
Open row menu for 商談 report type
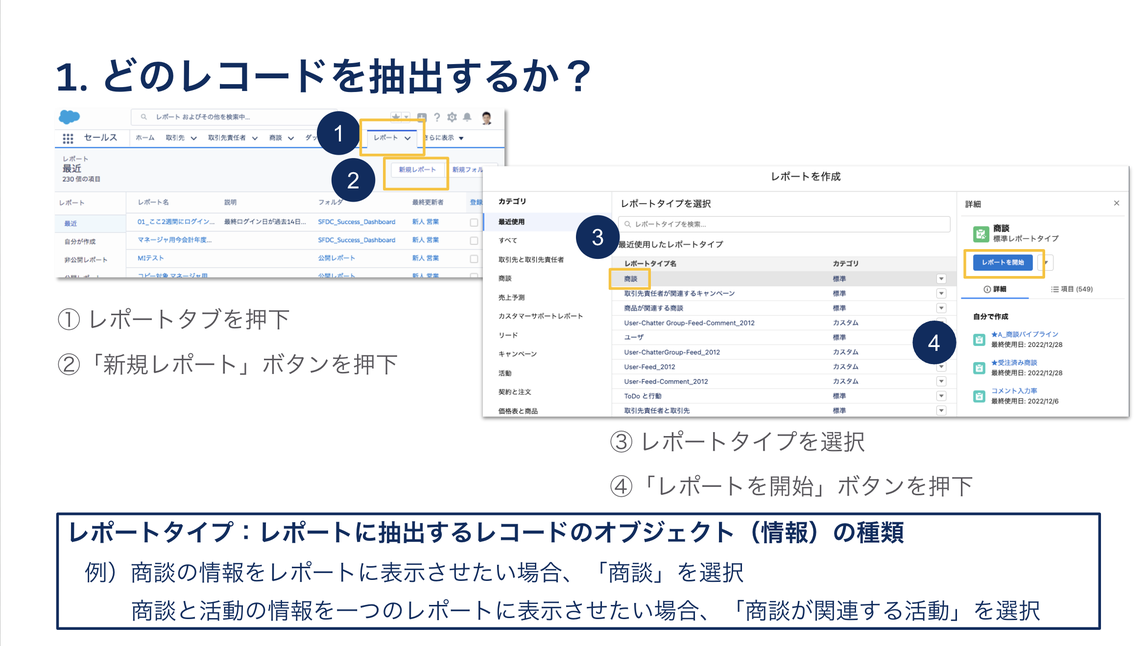click(941, 279)
